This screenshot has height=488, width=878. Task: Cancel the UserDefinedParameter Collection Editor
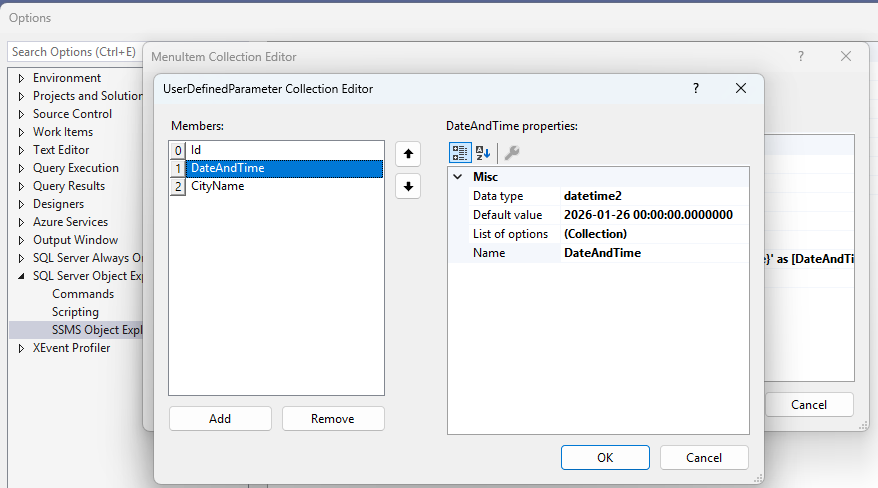(704, 458)
